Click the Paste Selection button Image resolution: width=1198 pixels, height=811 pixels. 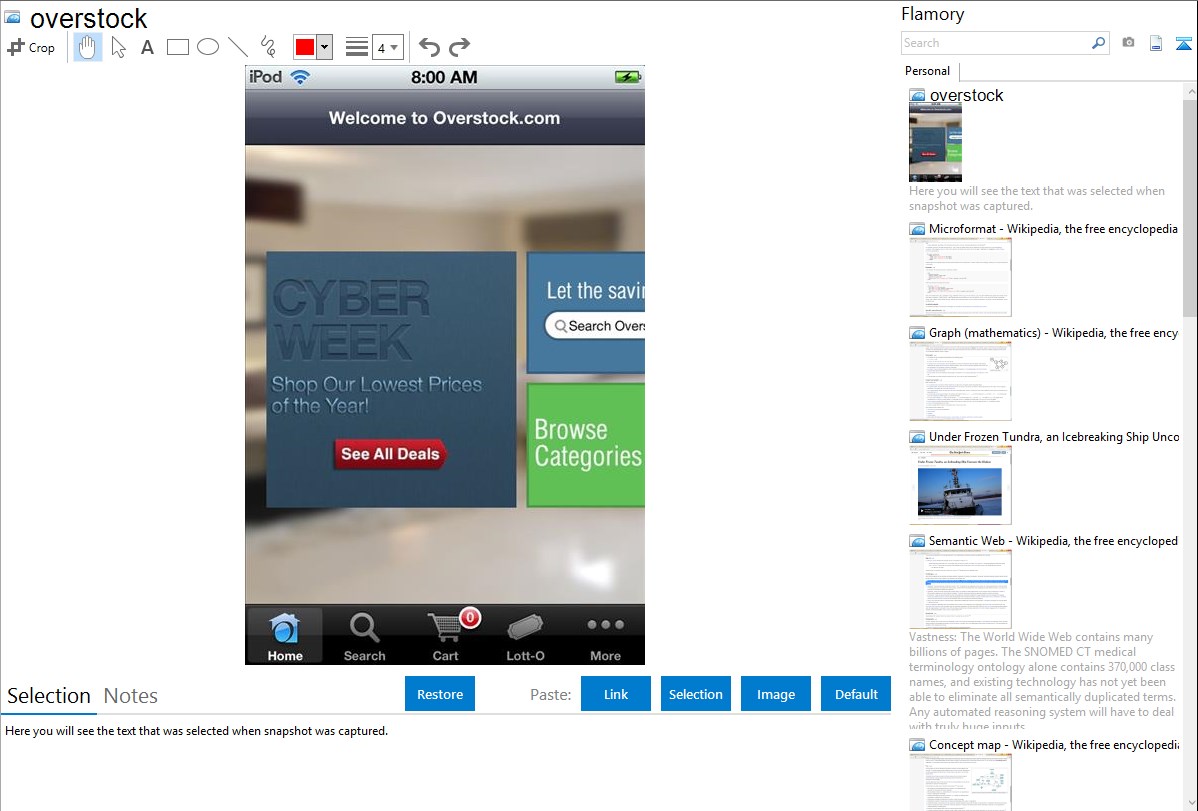point(695,694)
